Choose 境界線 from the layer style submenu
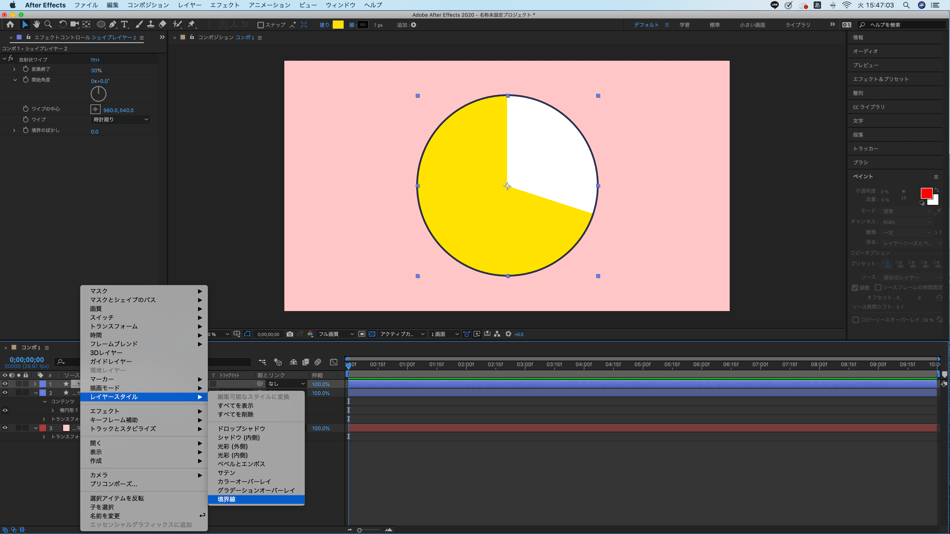The image size is (950, 534). click(227, 499)
